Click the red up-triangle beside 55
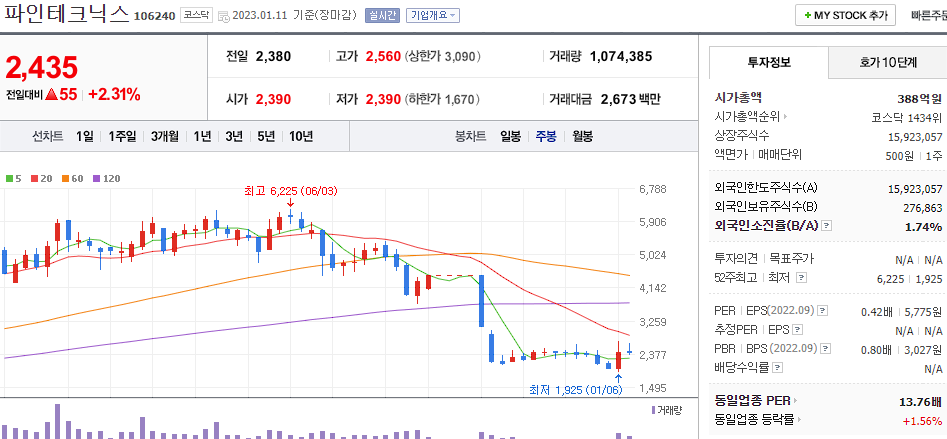Screen dimensions: 947x439 [51, 94]
